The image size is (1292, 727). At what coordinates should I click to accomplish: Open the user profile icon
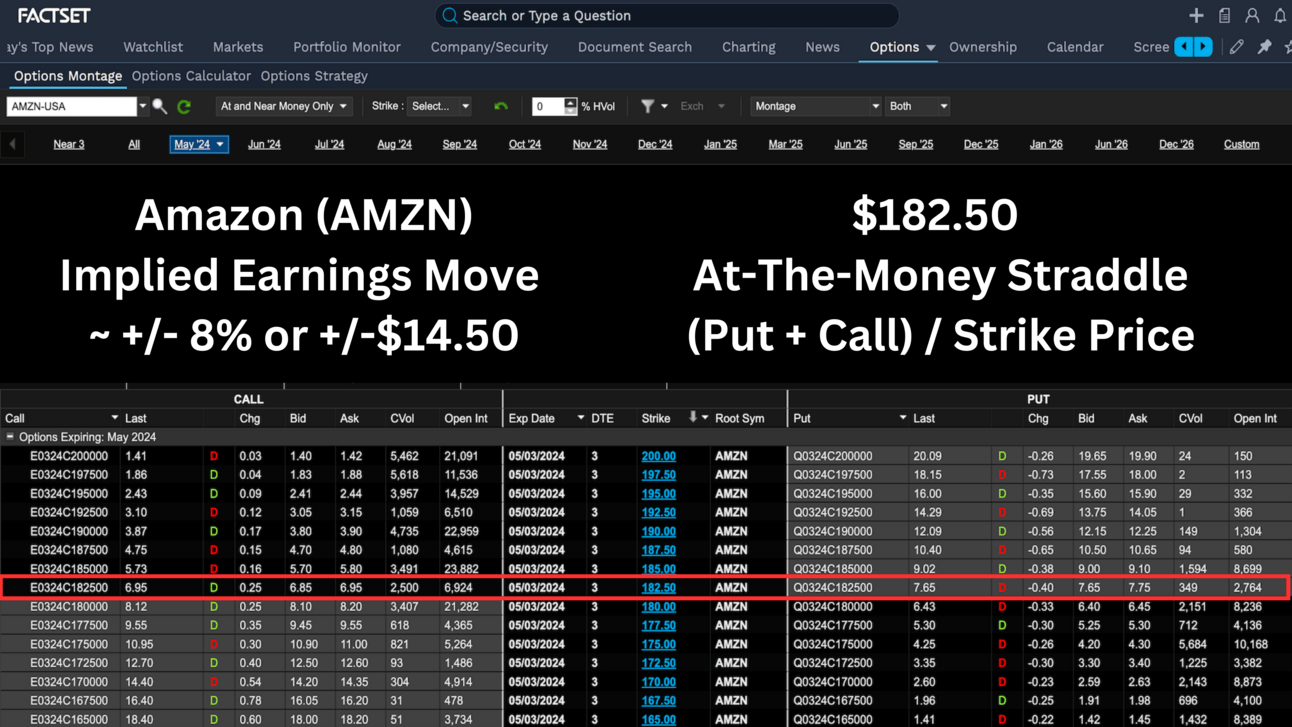coord(1252,15)
